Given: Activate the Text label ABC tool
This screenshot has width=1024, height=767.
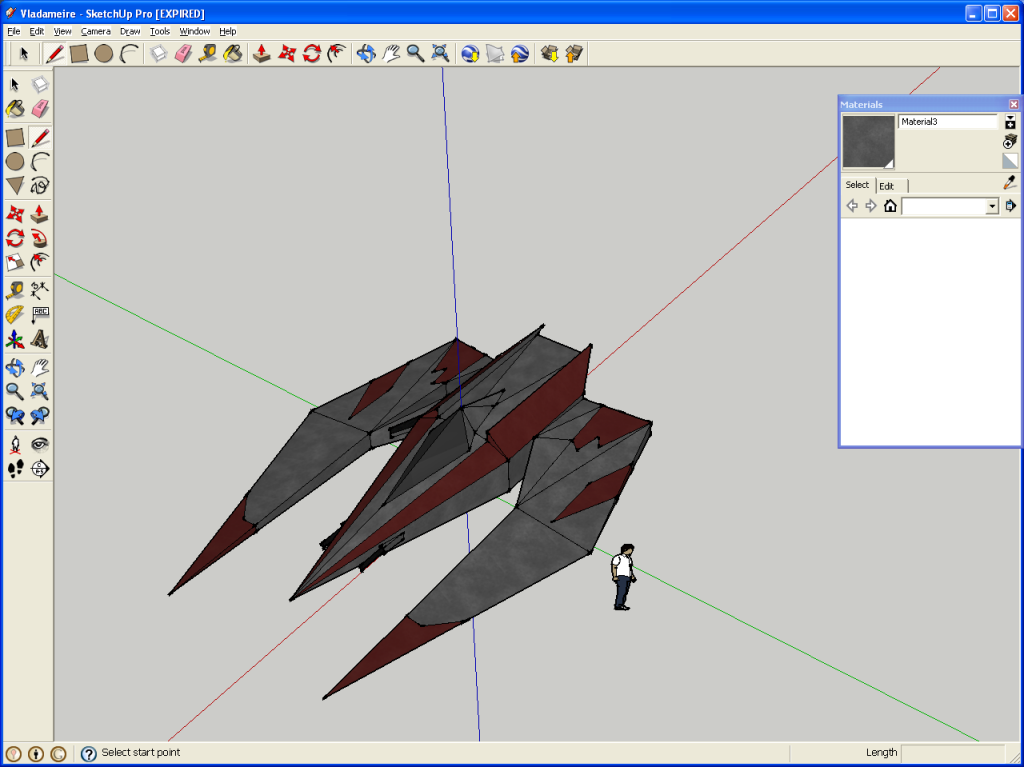Looking at the screenshot, I should 40,314.
